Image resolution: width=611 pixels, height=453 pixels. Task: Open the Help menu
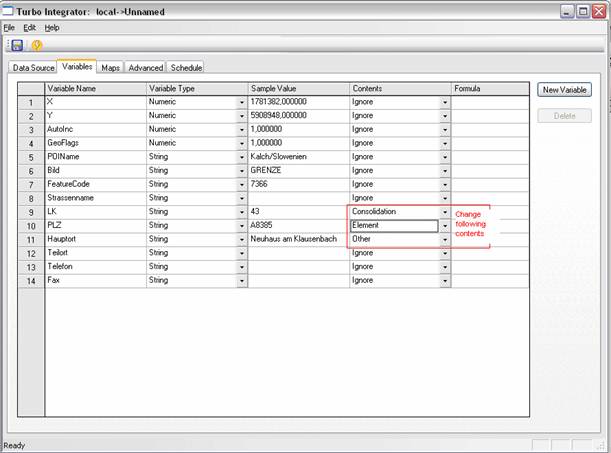[52, 28]
